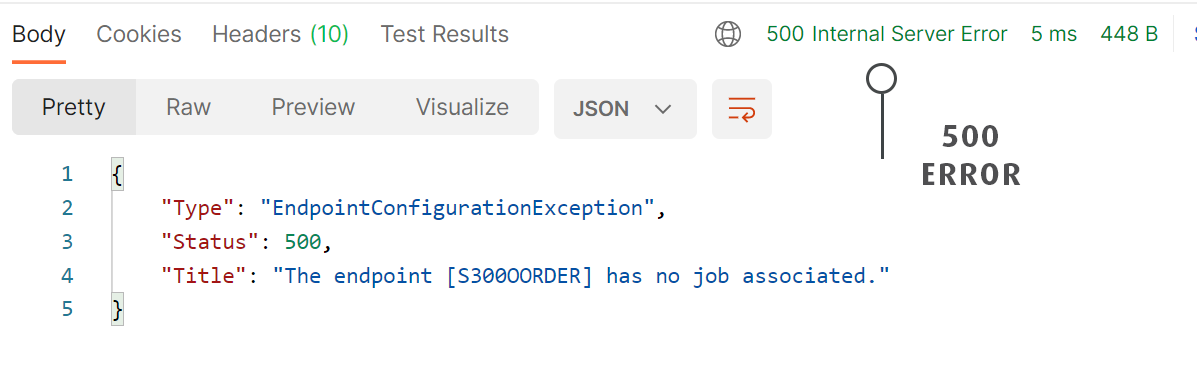
Task: Click the globe network information icon
Action: coord(728,34)
